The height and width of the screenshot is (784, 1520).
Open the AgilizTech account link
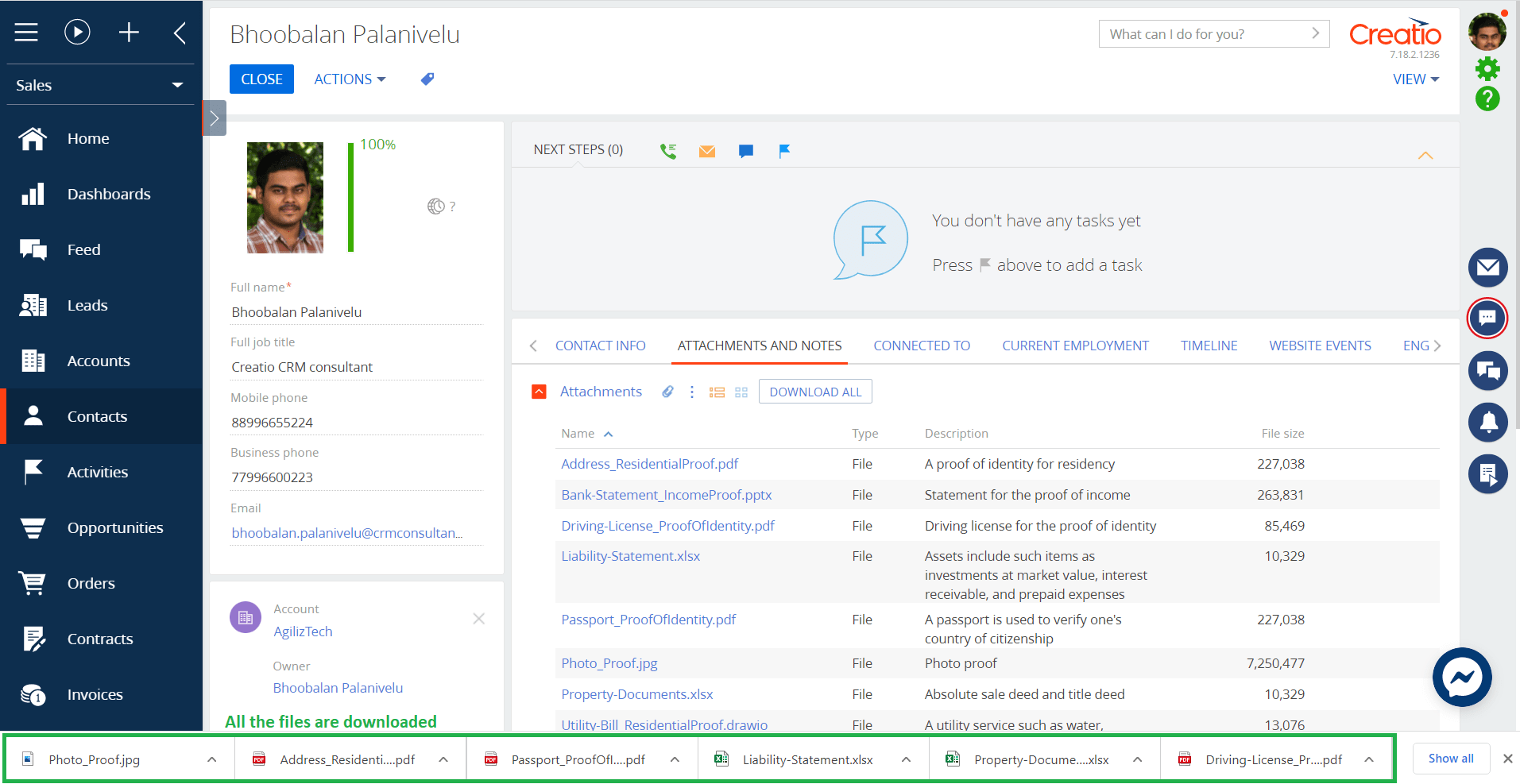(x=303, y=631)
